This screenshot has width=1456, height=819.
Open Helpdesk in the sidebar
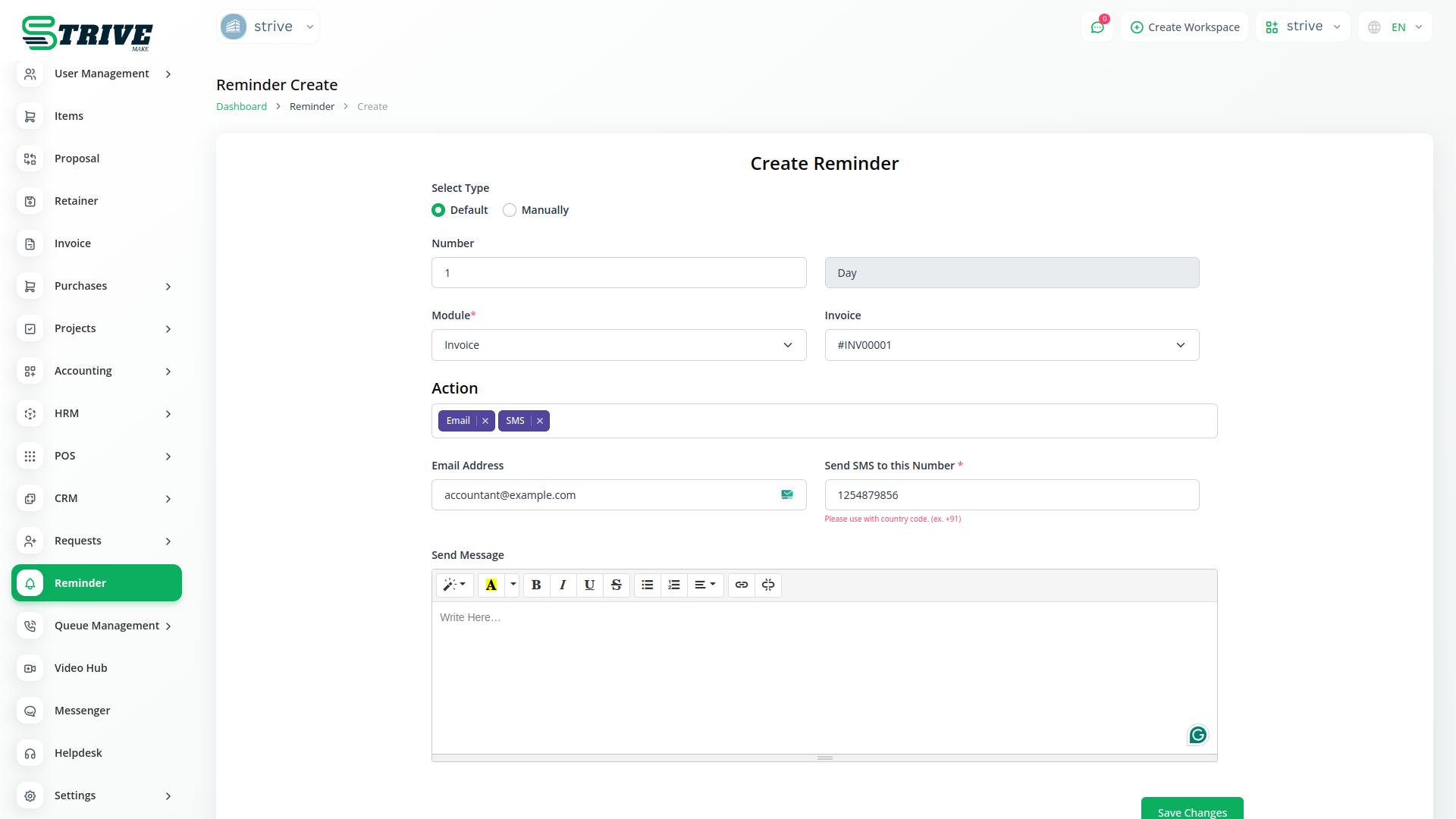[78, 753]
